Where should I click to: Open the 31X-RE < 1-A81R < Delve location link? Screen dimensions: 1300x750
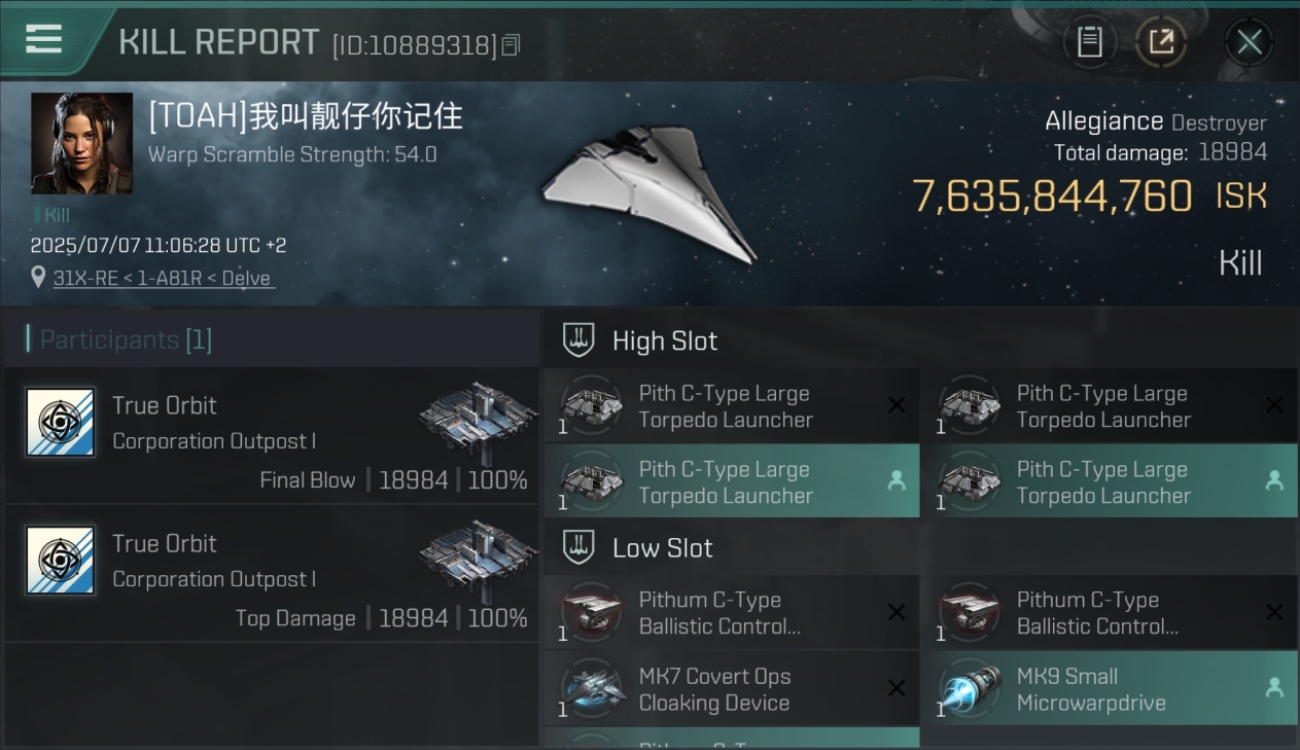click(x=162, y=278)
